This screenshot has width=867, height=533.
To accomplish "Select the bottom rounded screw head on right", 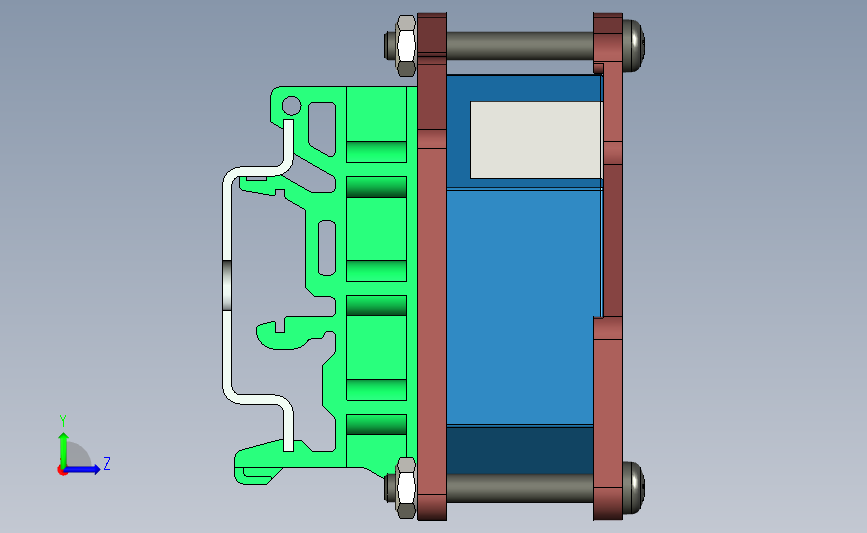I will (x=634, y=488).
